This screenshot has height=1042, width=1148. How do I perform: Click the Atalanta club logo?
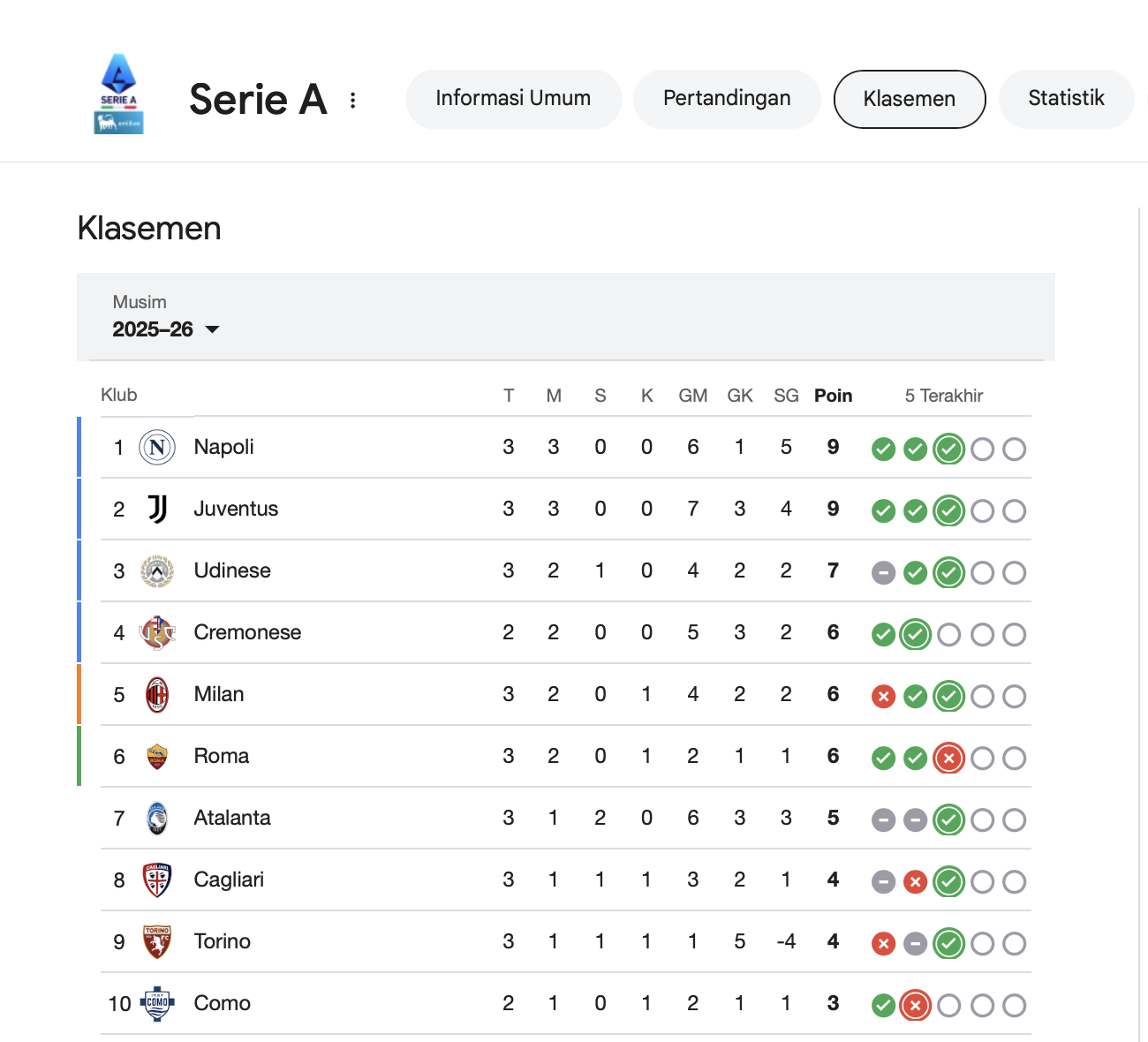pos(157,819)
